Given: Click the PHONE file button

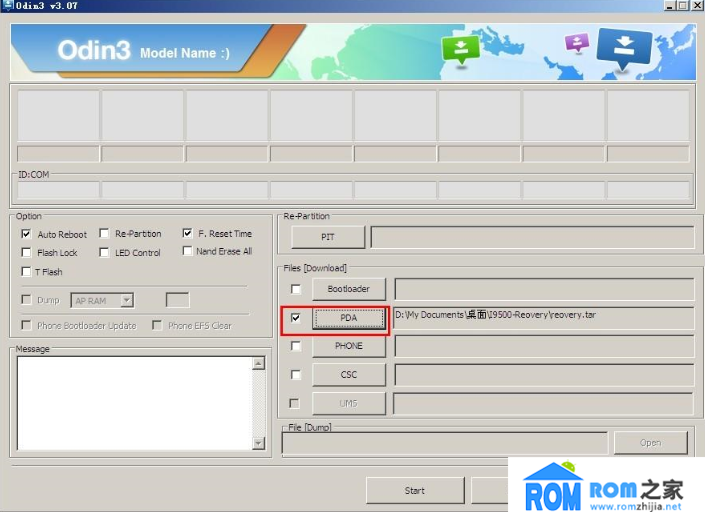Looking at the screenshot, I should (x=349, y=346).
